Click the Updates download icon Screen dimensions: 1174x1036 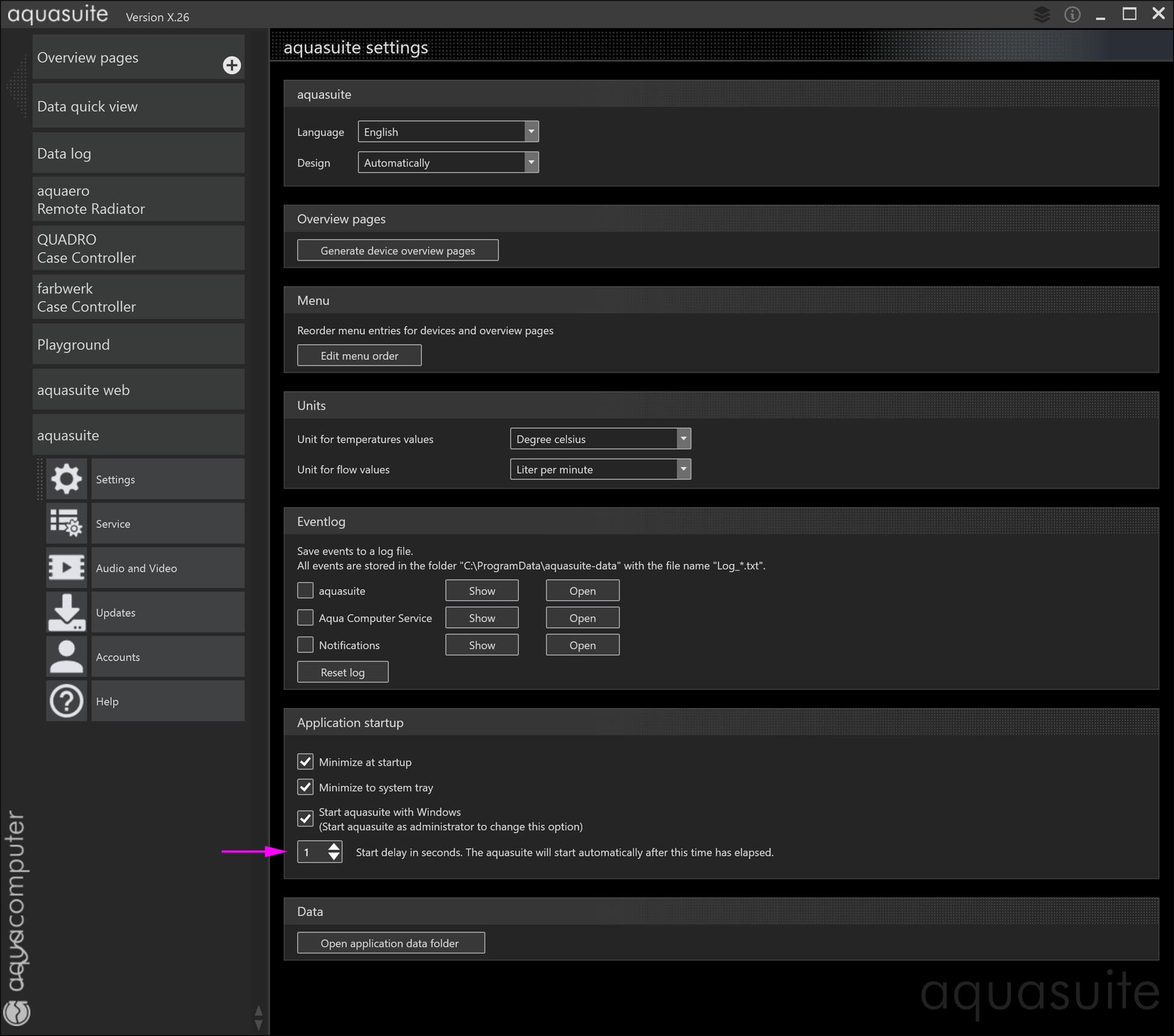tap(66, 612)
